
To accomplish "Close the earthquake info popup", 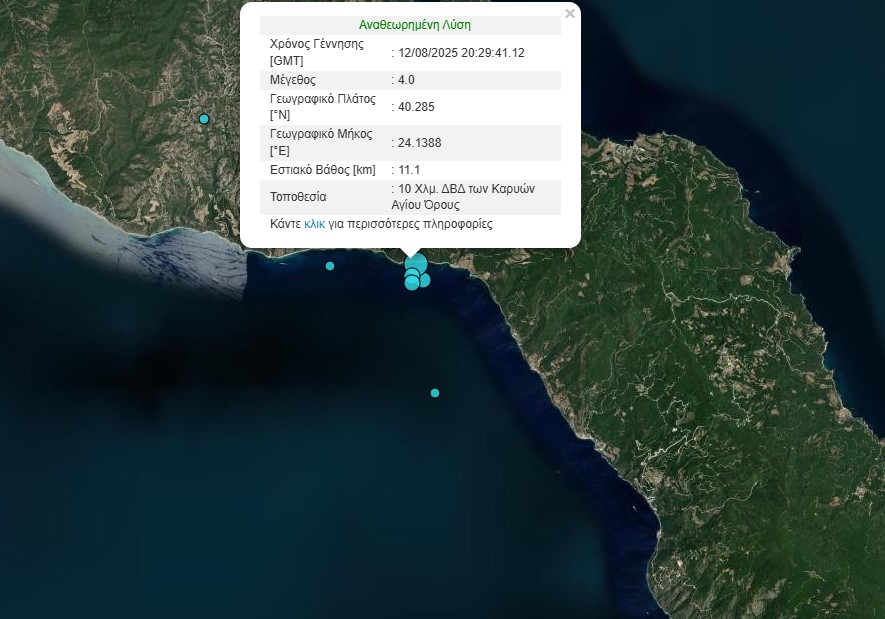I will pos(570,14).
